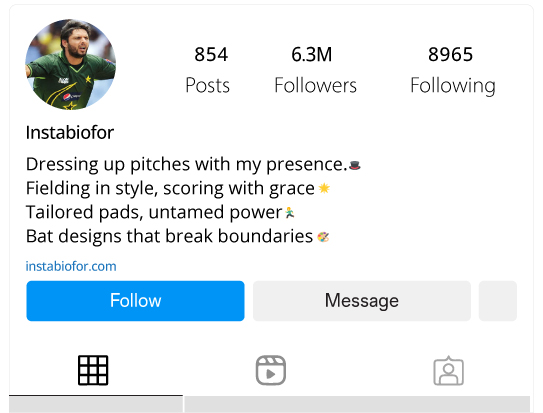Follow the Instabiofor account
This screenshot has width=543, height=413.
click(x=135, y=300)
